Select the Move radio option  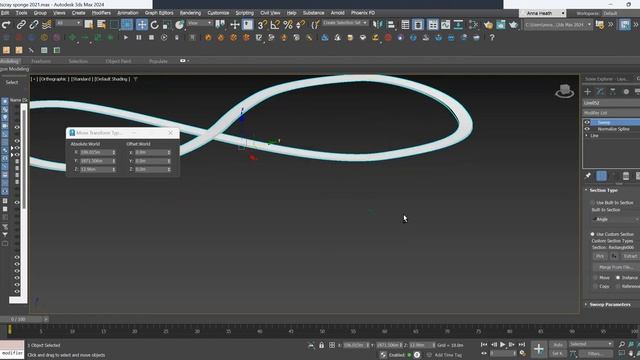(x=595, y=278)
